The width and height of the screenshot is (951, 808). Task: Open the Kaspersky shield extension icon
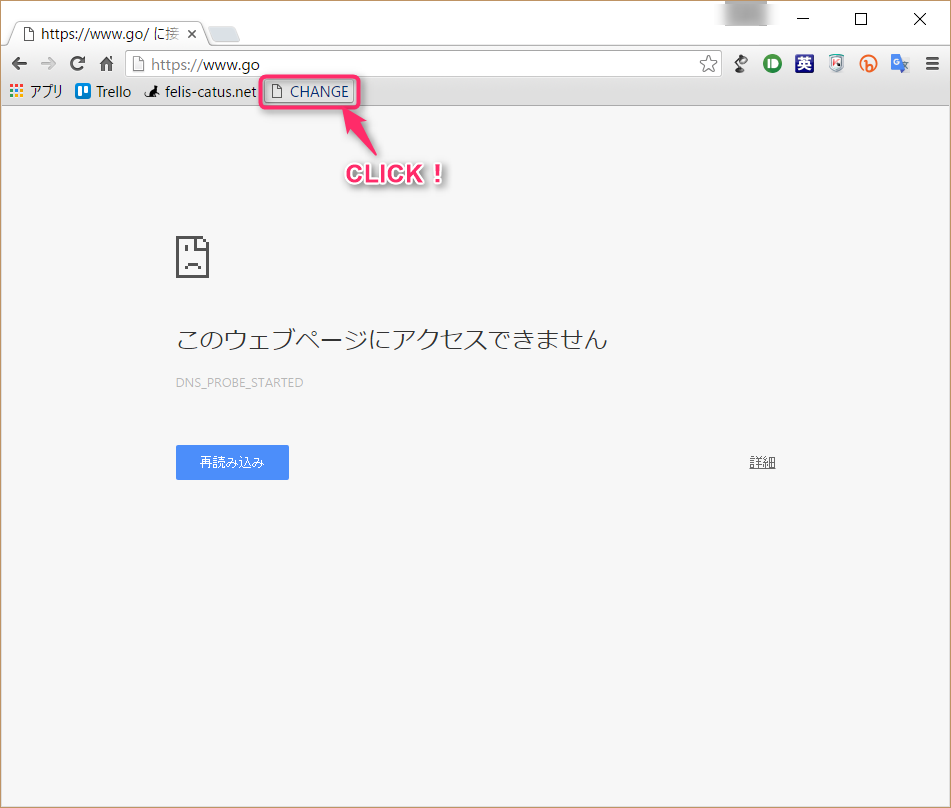coord(836,63)
